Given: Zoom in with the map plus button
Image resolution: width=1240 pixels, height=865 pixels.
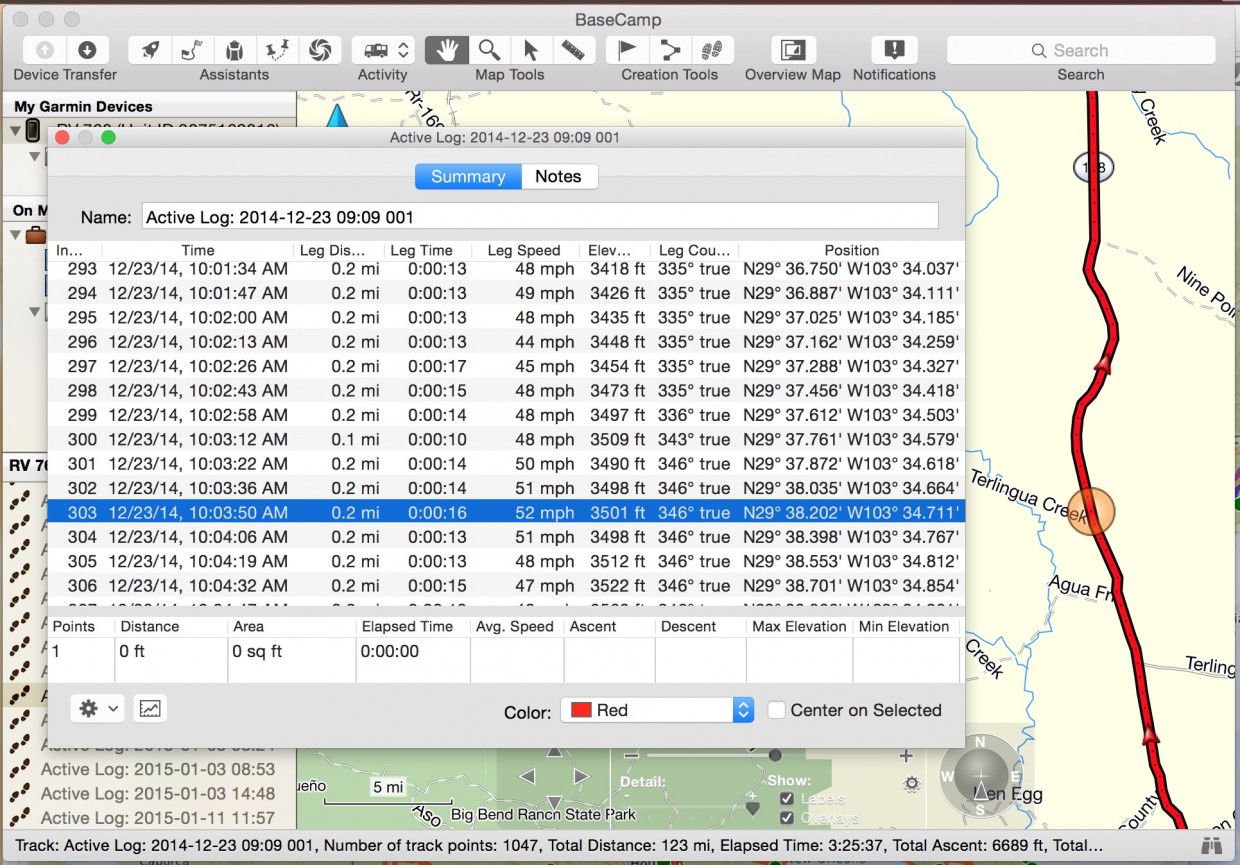Looking at the screenshot, I should 907,756.
